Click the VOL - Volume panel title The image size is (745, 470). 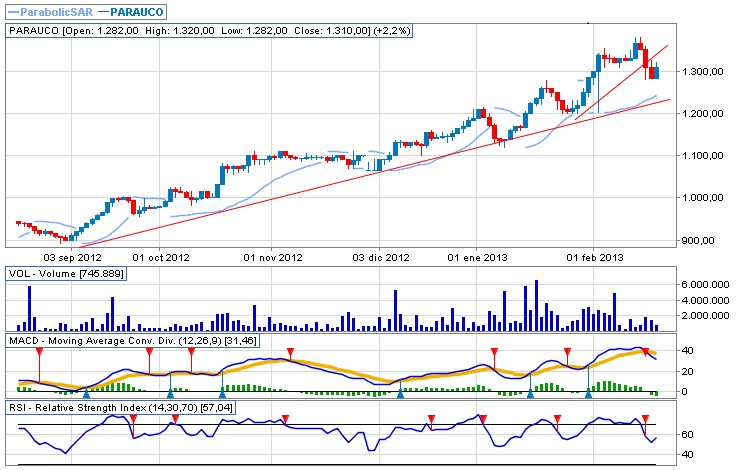tap(66, 275)
